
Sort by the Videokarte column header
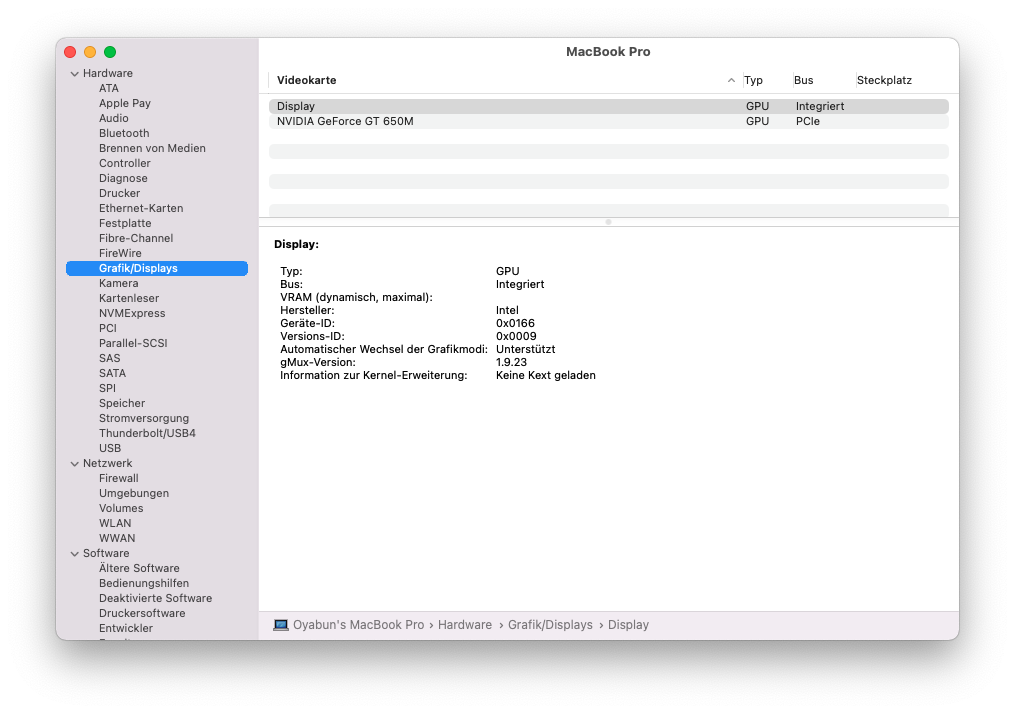tap(306, 80)
